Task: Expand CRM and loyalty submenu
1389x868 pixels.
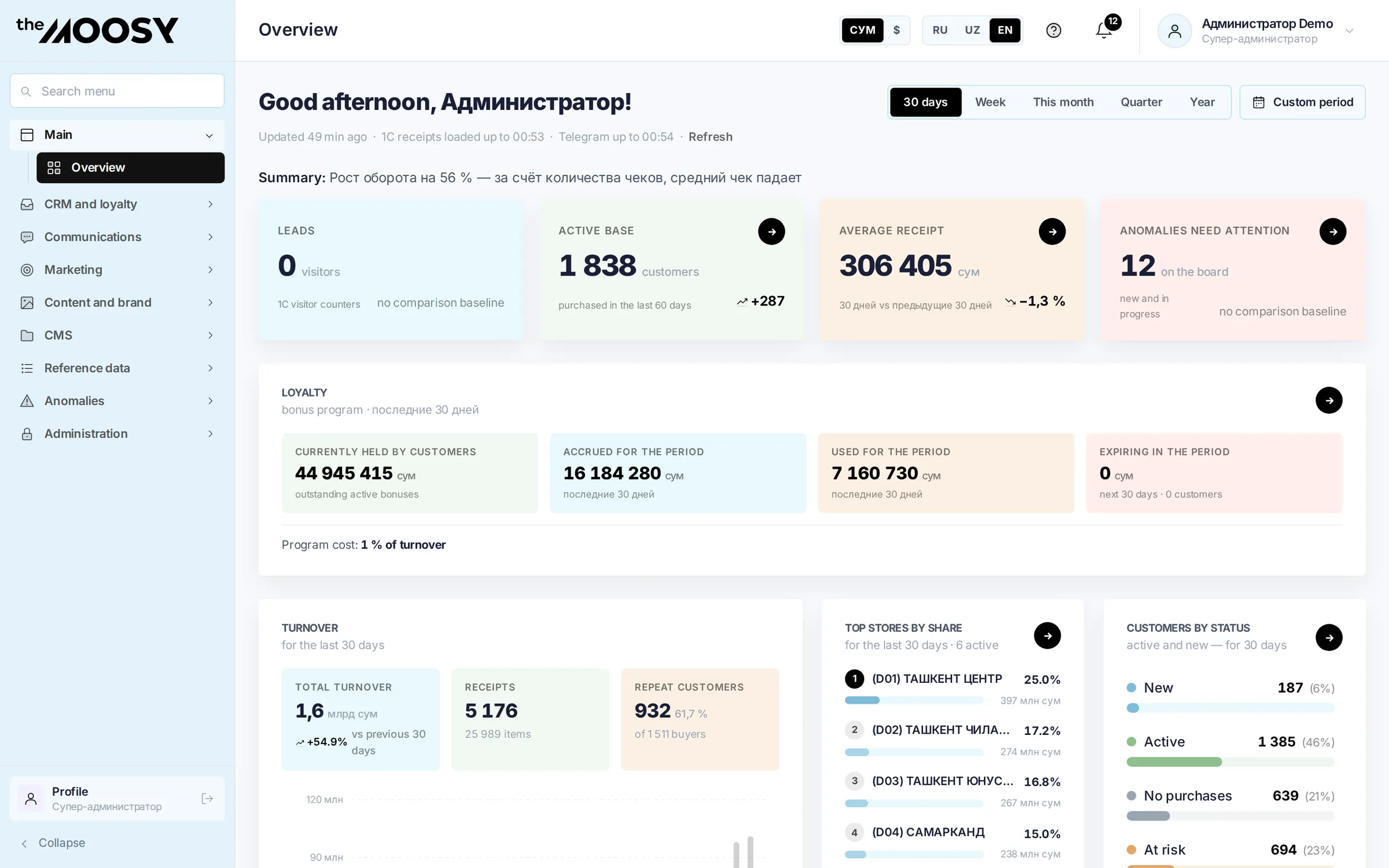Action: (x=210, y=204)
